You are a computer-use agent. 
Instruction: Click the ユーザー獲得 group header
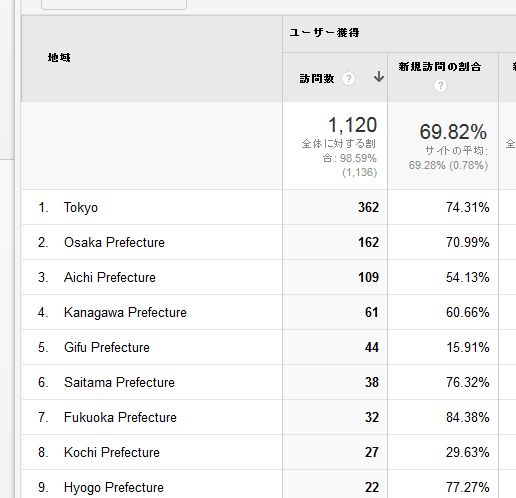324,33
